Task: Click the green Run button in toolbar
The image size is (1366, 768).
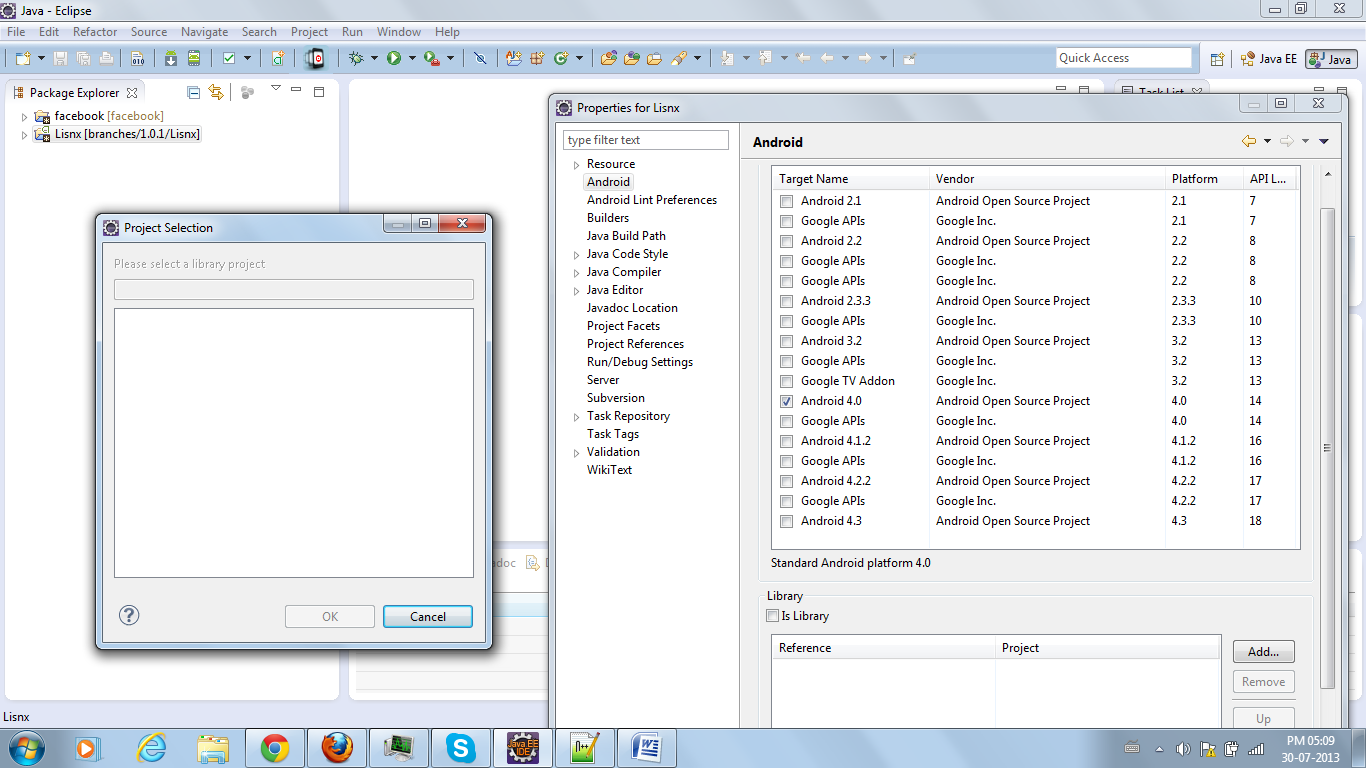Action: [x=394, y=59]
